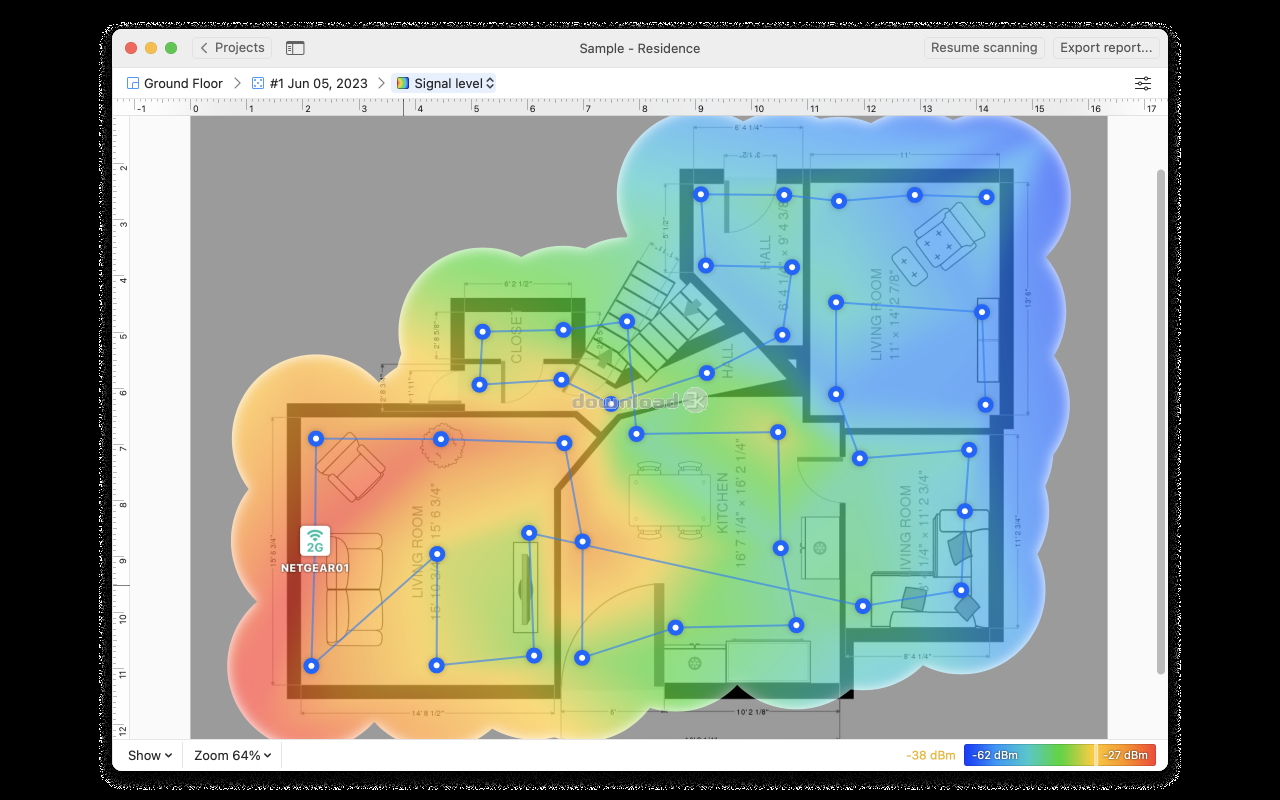The width and height of the screenshot is (1280, 800).
Task: Click the -62 dBm end of color scale
Action: 997,755
